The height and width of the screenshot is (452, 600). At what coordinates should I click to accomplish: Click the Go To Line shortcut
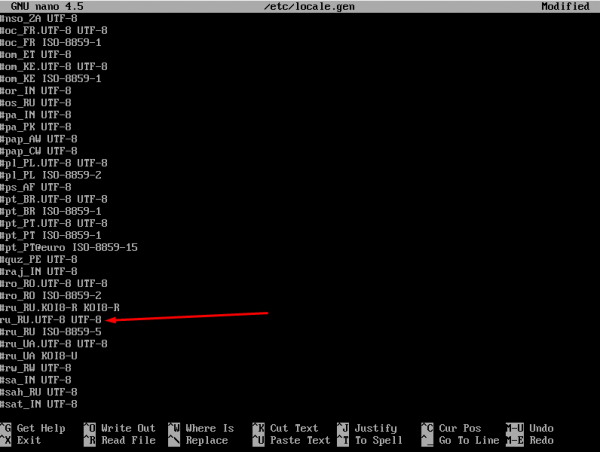pyautogui.click(x=460, y=441)
